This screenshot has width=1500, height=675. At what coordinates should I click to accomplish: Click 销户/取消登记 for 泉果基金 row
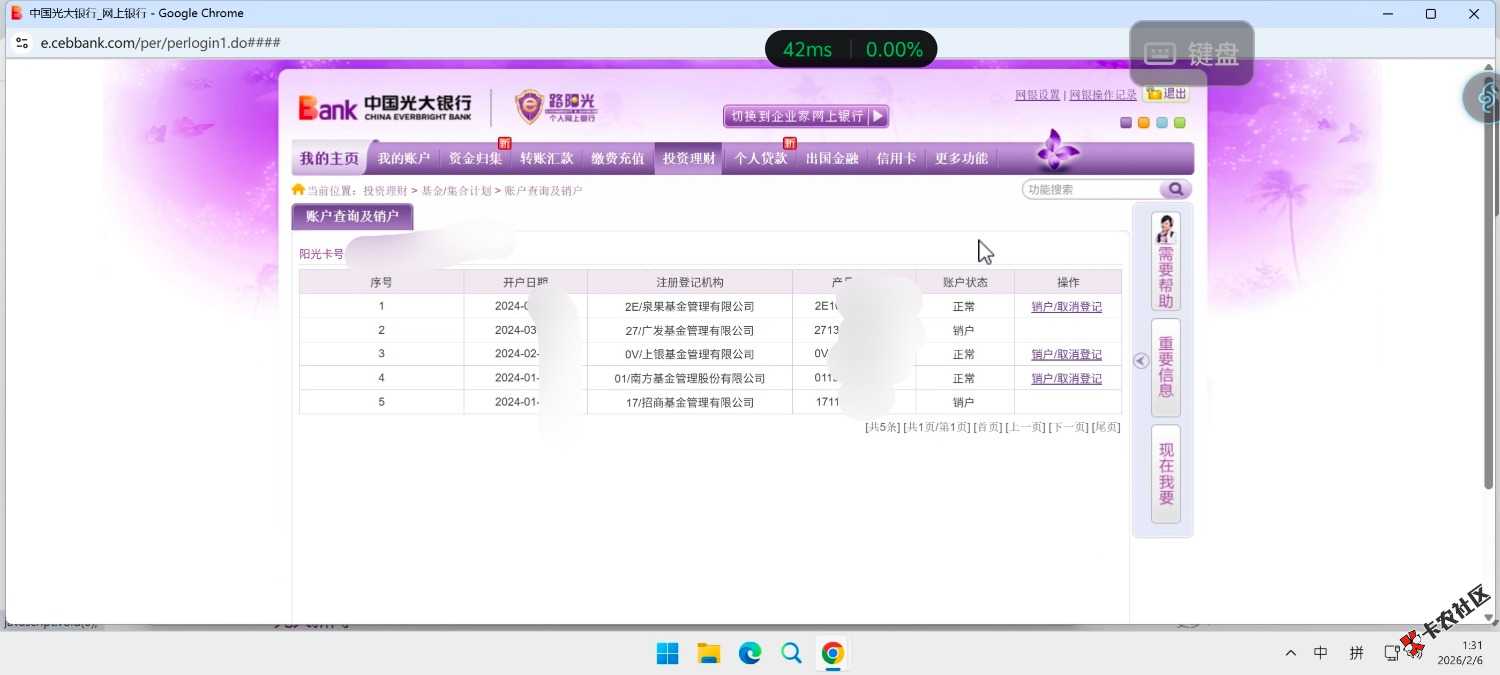click(x=1066, y=307)
